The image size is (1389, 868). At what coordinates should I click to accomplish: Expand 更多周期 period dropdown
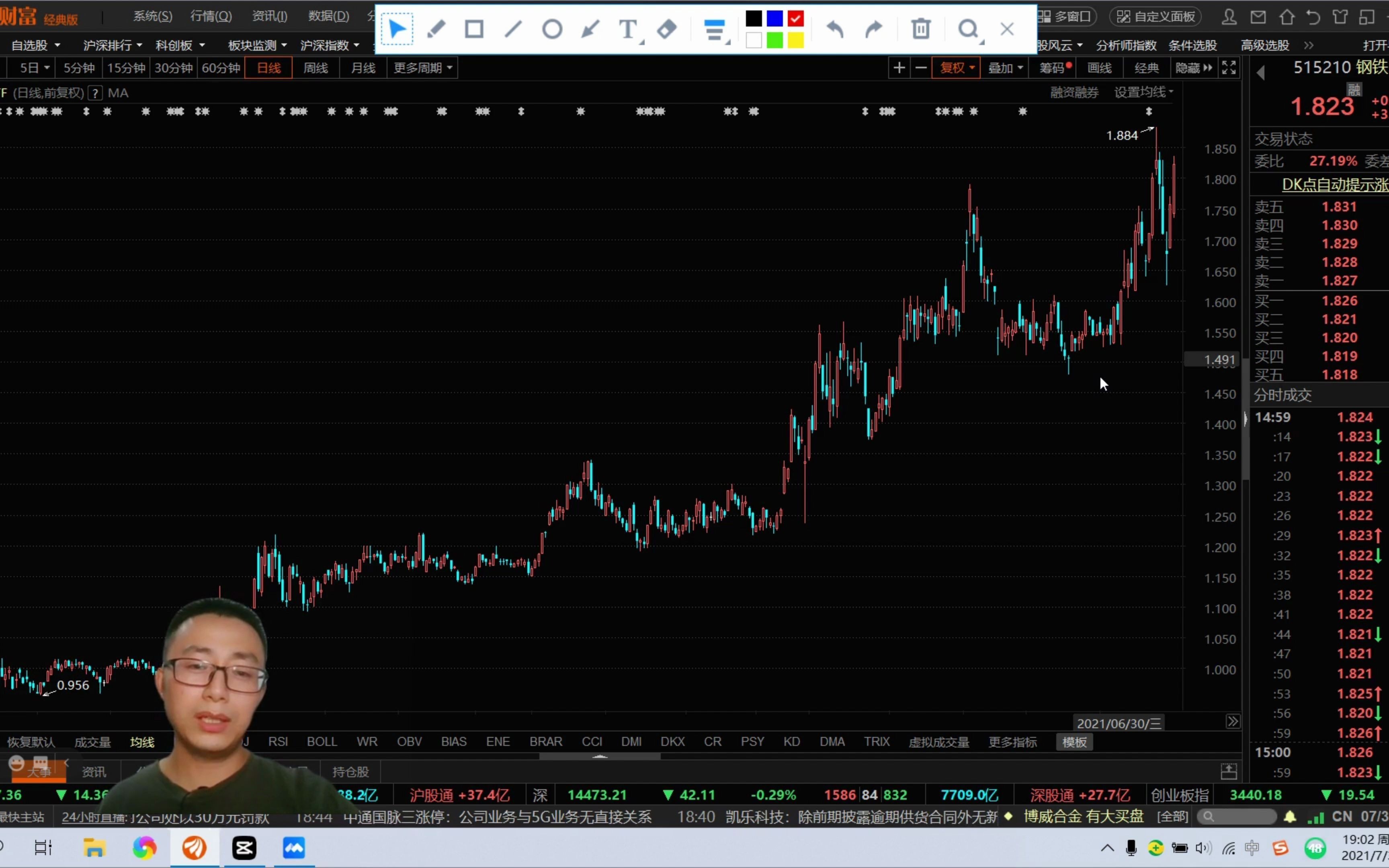[x=423, y=68]
